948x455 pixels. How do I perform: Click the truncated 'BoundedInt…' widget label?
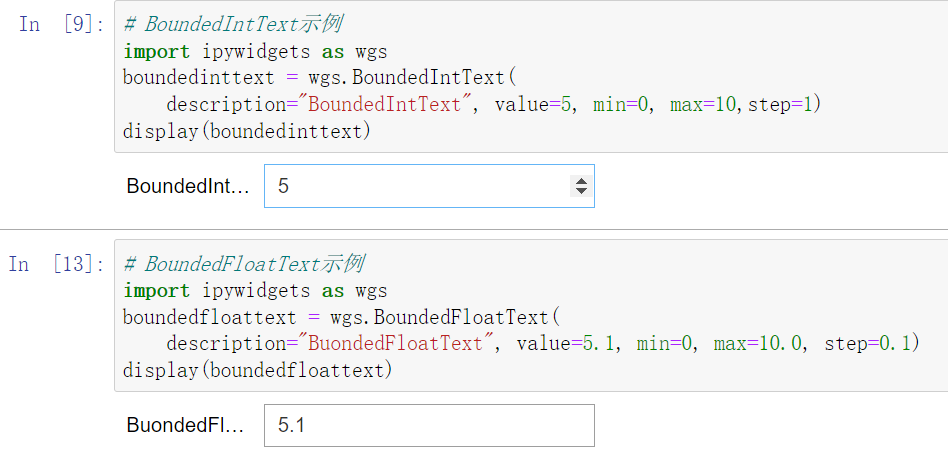click(187, 186)
